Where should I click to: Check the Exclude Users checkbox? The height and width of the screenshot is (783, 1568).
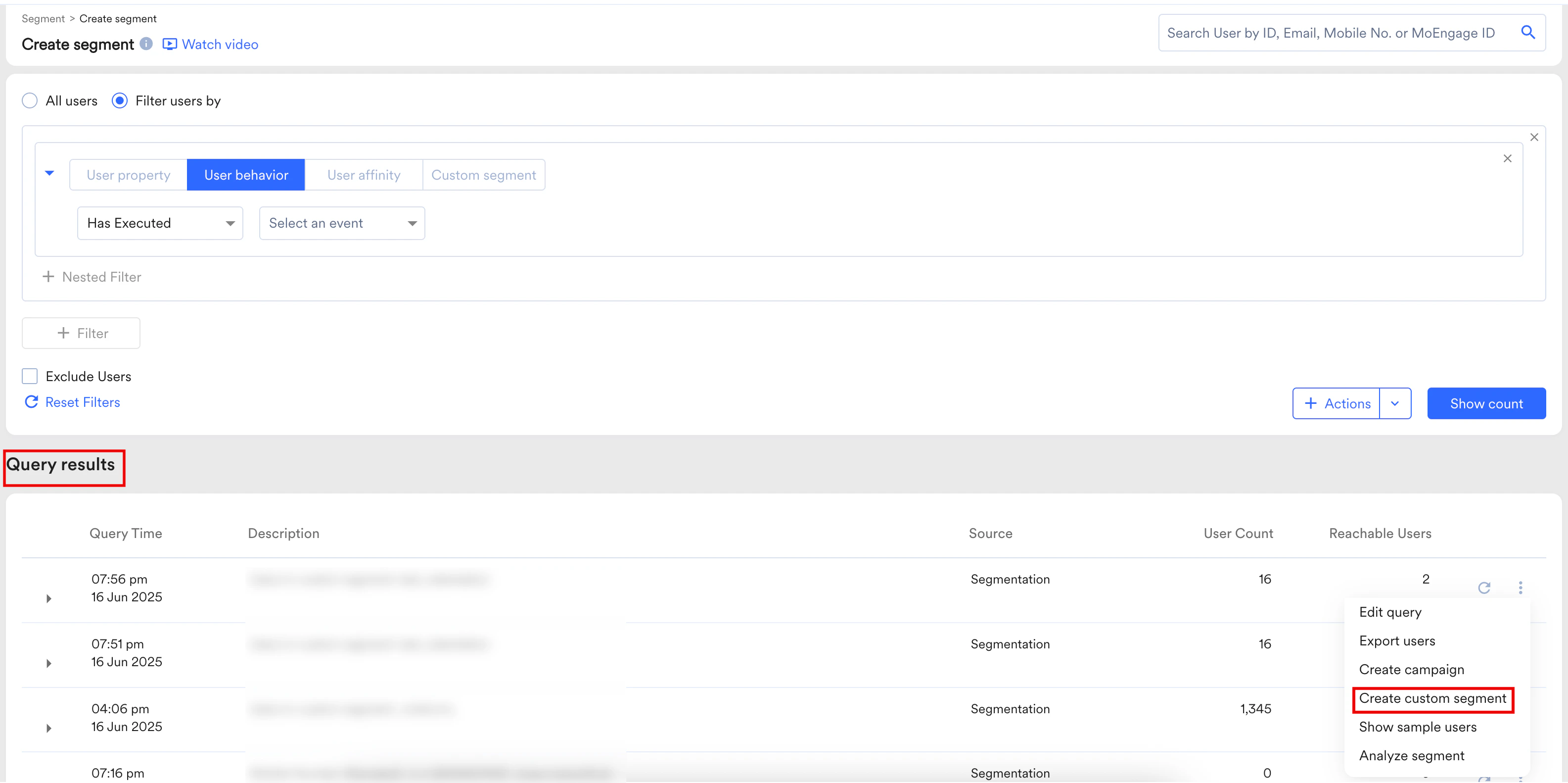[30, 376]
